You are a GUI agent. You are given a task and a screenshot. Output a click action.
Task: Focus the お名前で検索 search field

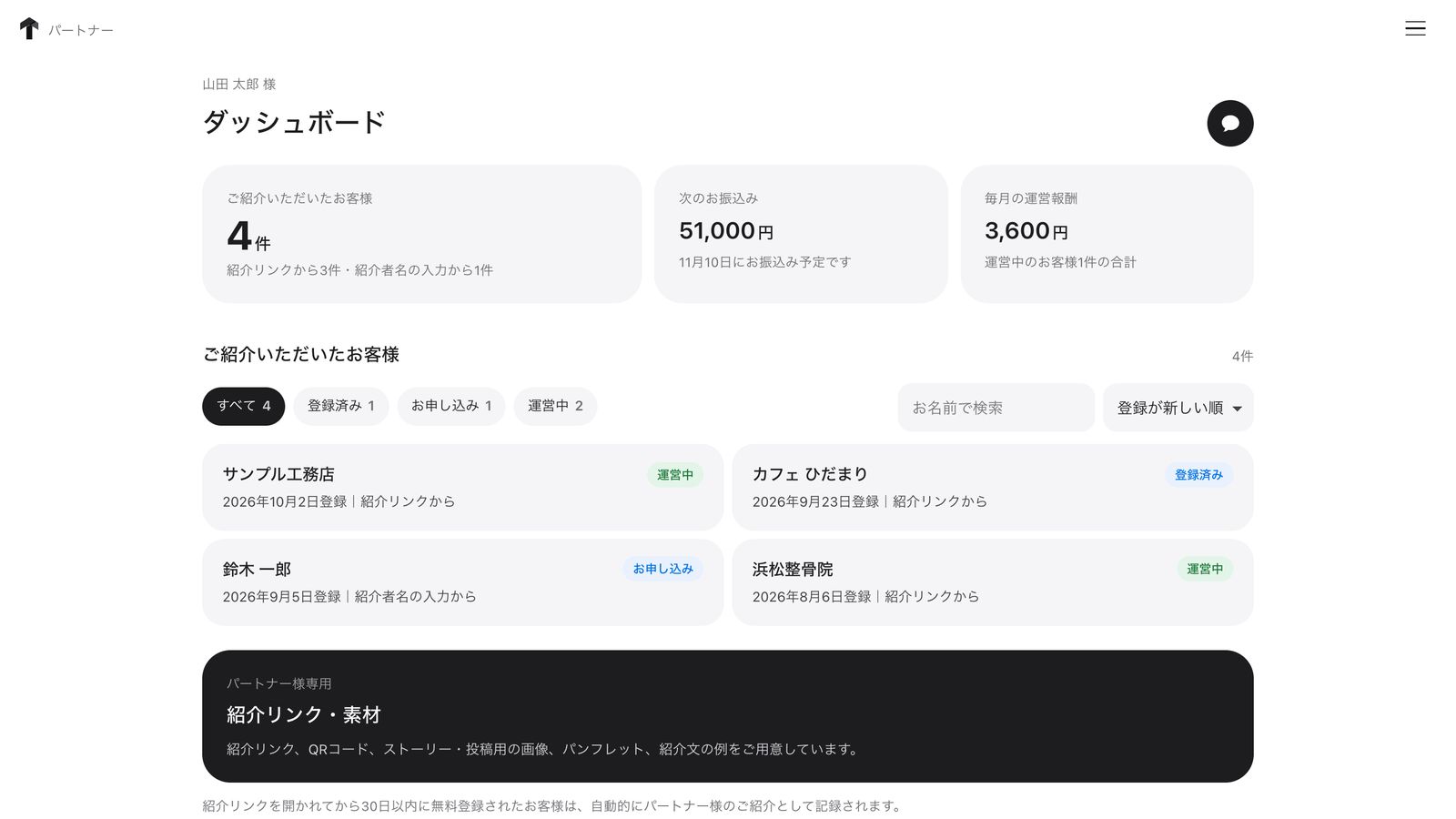pos(996,408)
